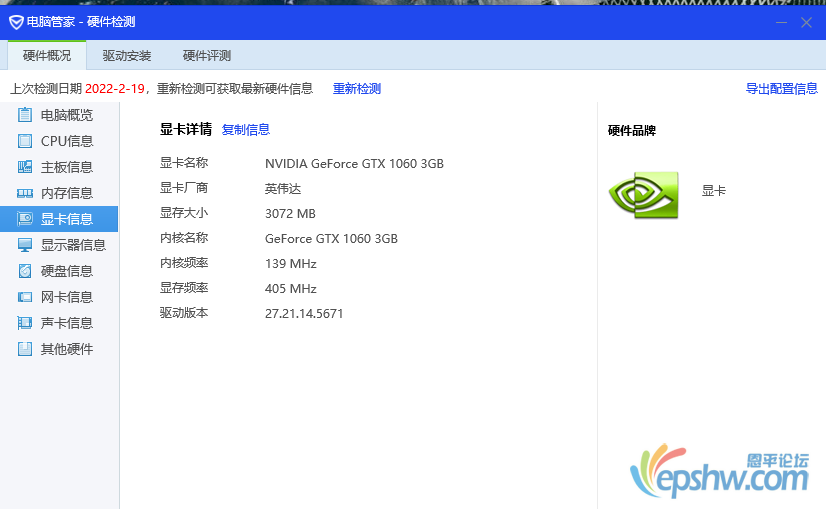
Task: Open 显示器信息 in the sidebar
Action: (59, 245)
